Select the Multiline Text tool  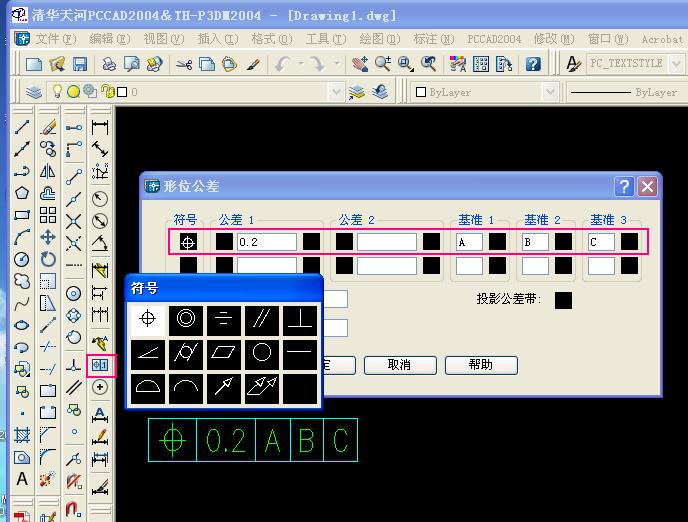(22, 479)
